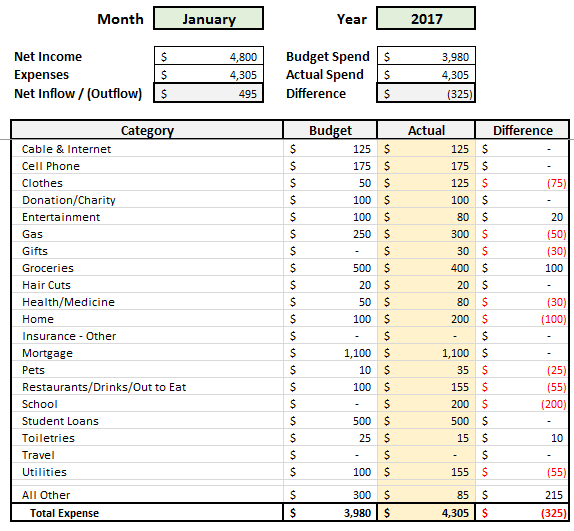Image resolution: width=574 pixels, height=531 pixels.
Task: Click the Budget column header
Action: [x=330, y=130]
